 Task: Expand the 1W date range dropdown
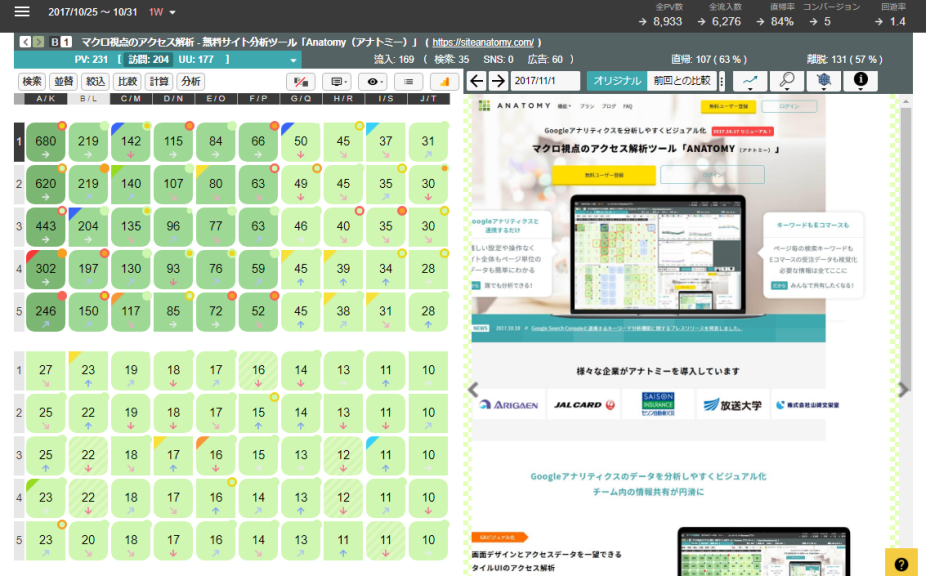pyautogui.click(x=162, y=12)
